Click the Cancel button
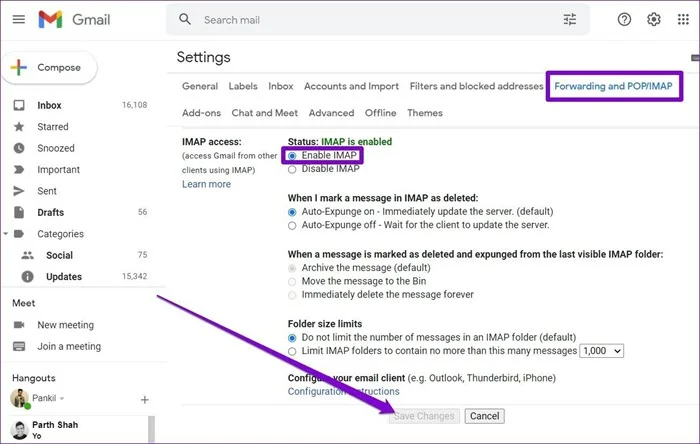The width and height of the screenshot is (700, 444). (484, 416)
